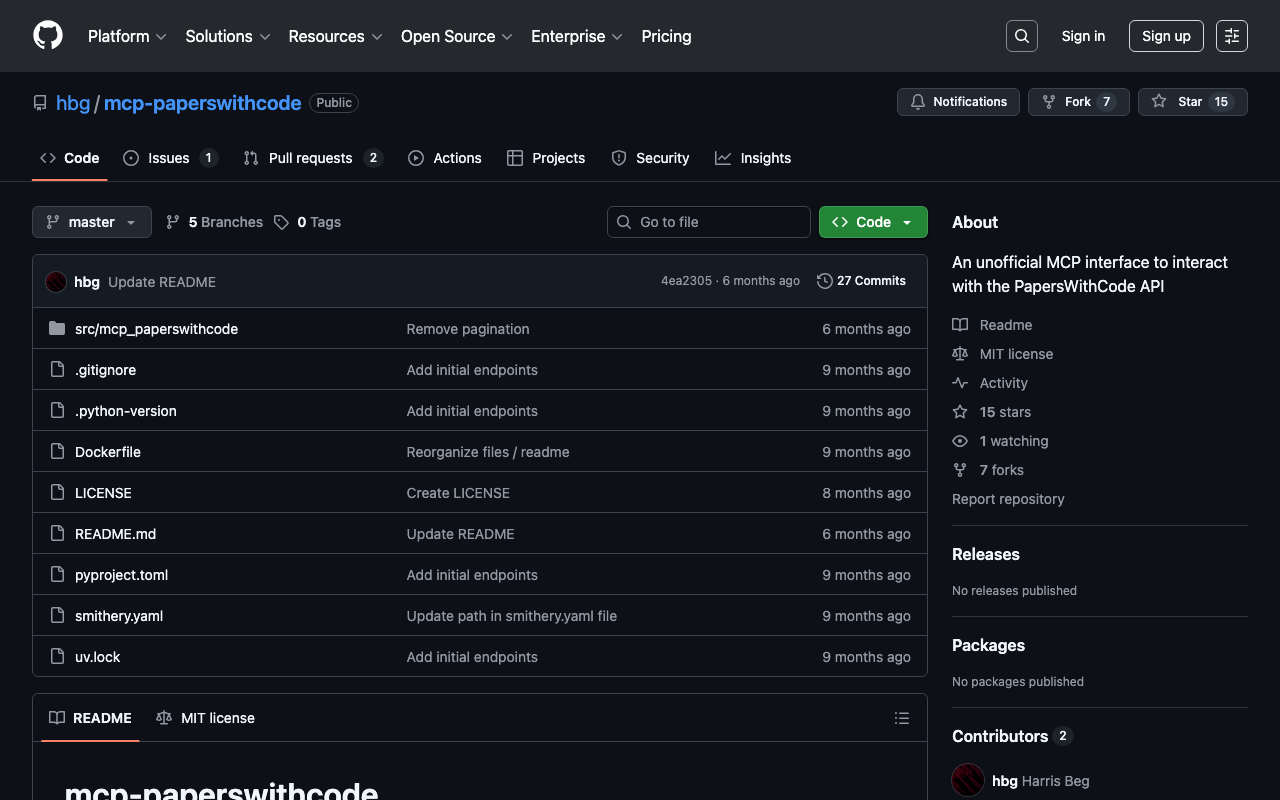Viewport: 1280px width, 800px height.
Task: Star the mcp-paperswithcode repository
Action: (1192, 102)
